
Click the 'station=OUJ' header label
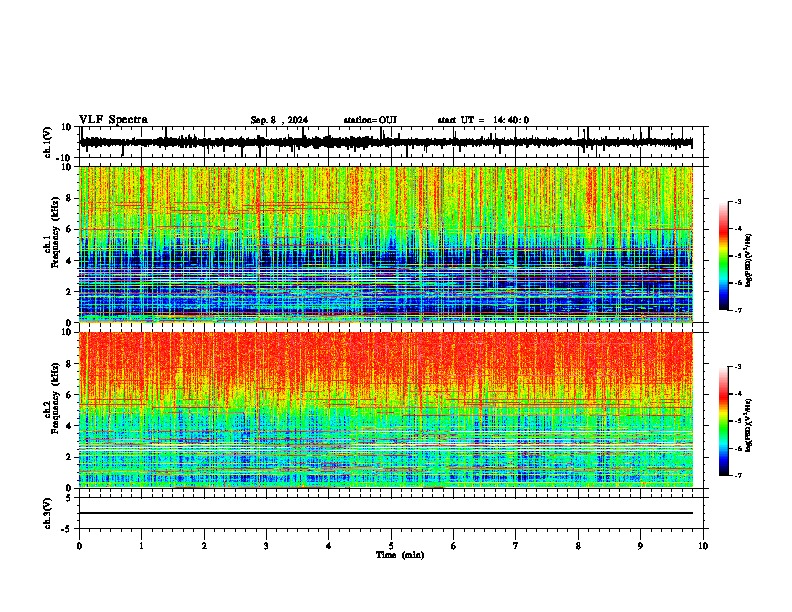click(370, 120)
